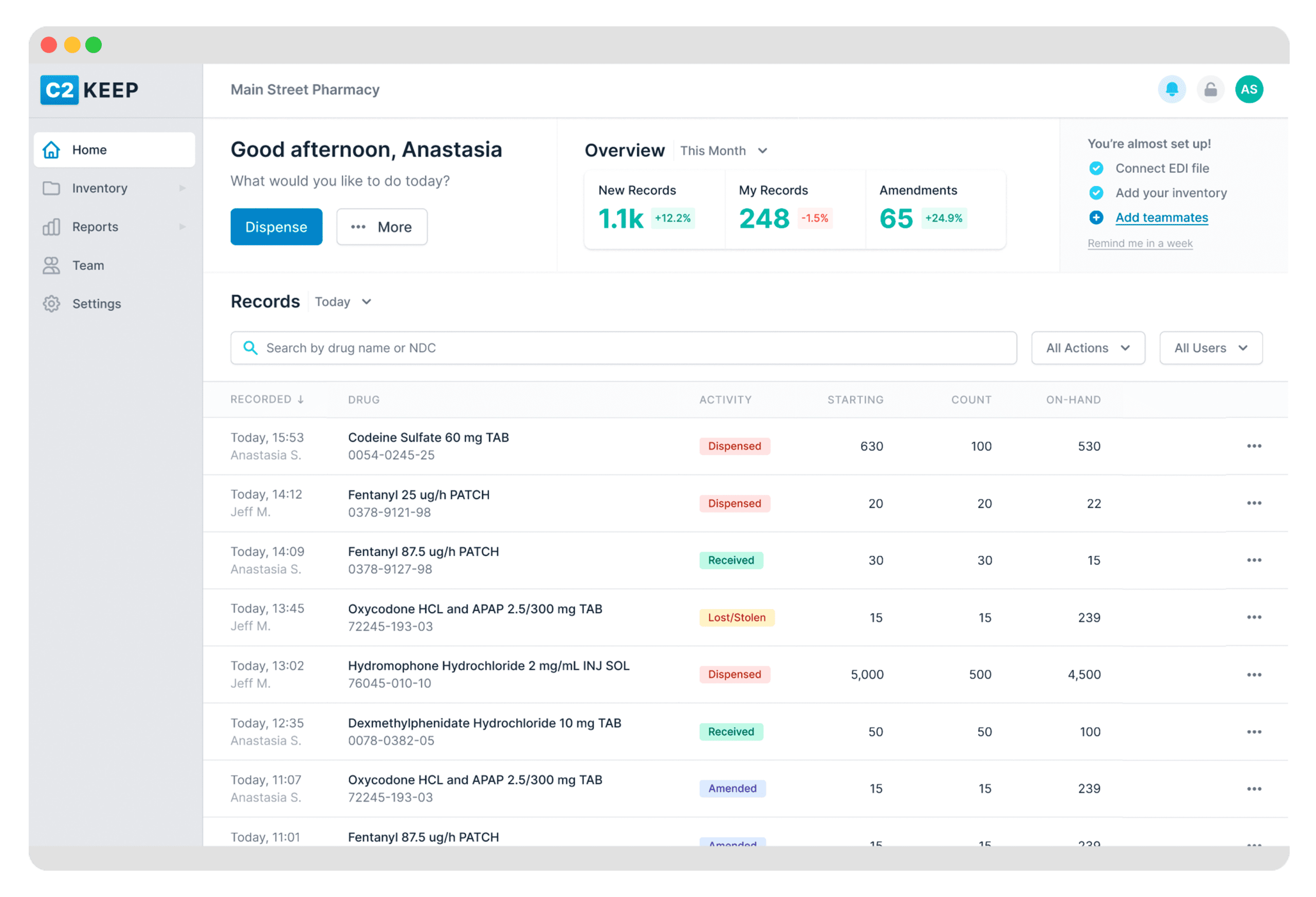Viewport: 1316px width, 897px height.
Task: Open the All Actions filter dropdown
Action: [1087, 347]
